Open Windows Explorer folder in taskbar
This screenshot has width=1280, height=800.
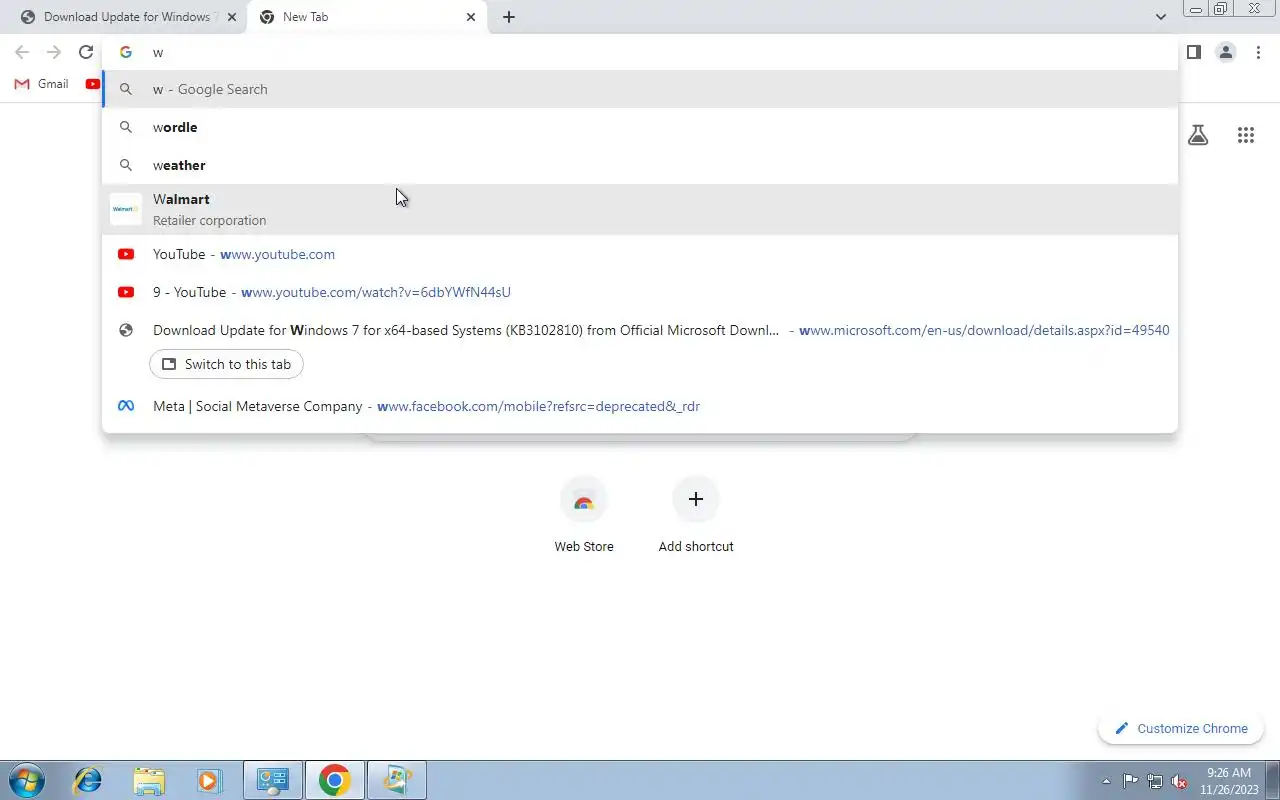point(149,780)
